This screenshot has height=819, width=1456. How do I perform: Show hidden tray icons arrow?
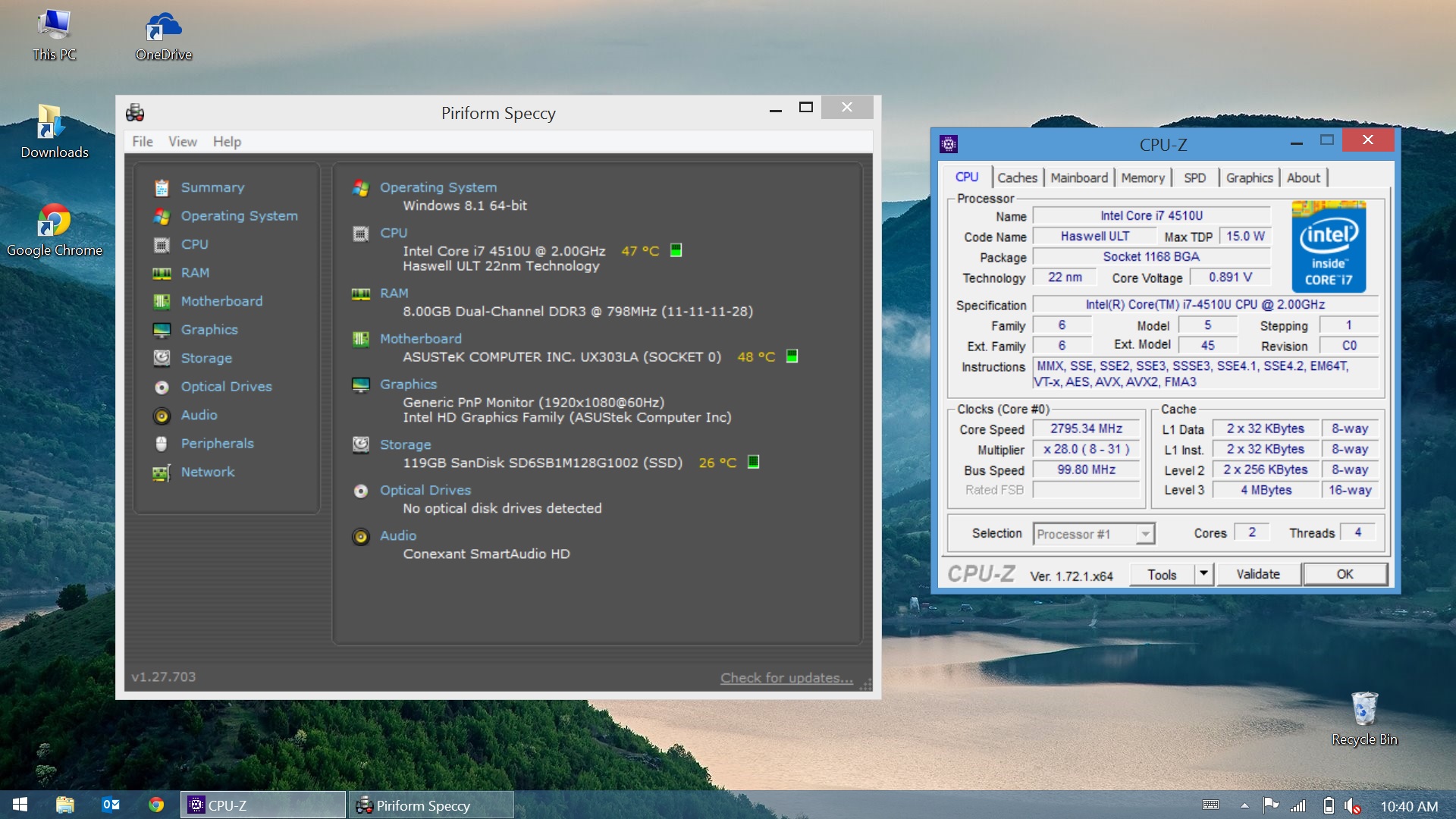pyautogui.click(x=1244, y=806)
